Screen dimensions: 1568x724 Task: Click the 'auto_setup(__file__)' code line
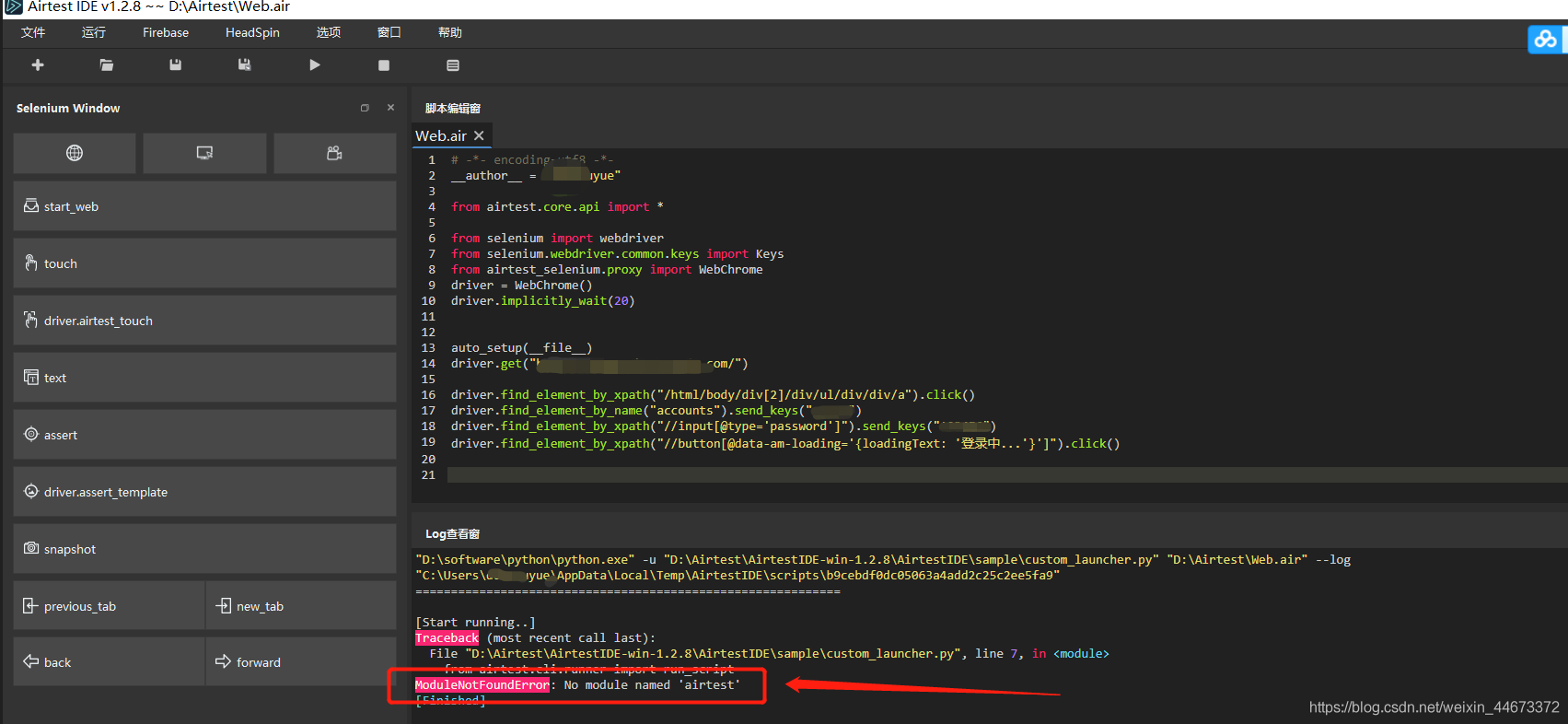coord(521,347)
